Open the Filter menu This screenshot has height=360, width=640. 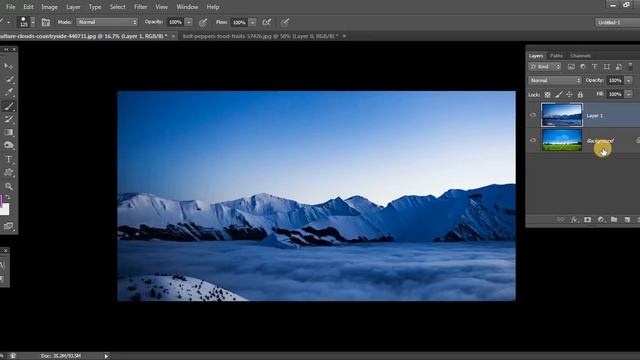(140, 7)
